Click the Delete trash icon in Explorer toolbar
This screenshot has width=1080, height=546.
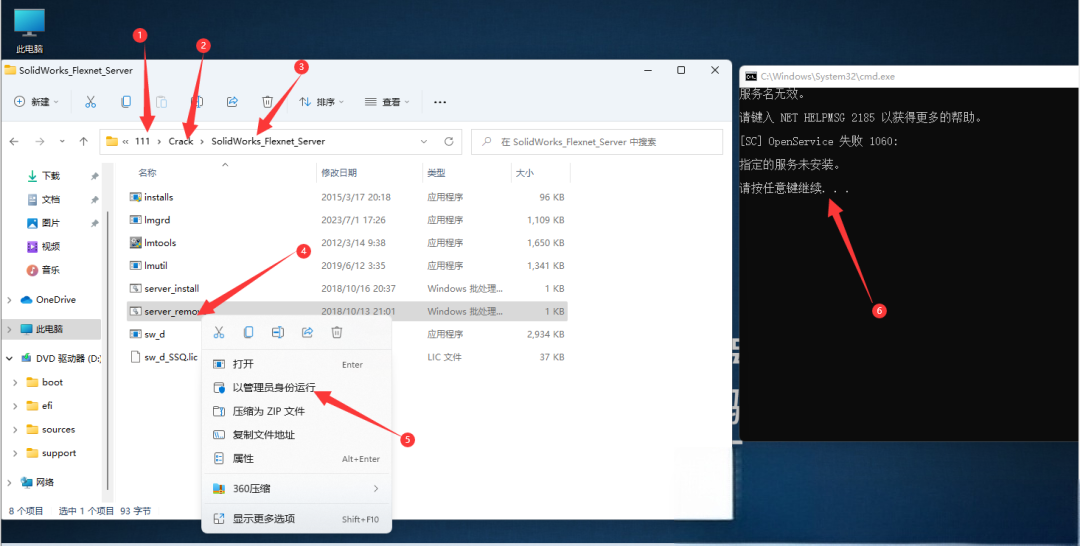point(267,102)
